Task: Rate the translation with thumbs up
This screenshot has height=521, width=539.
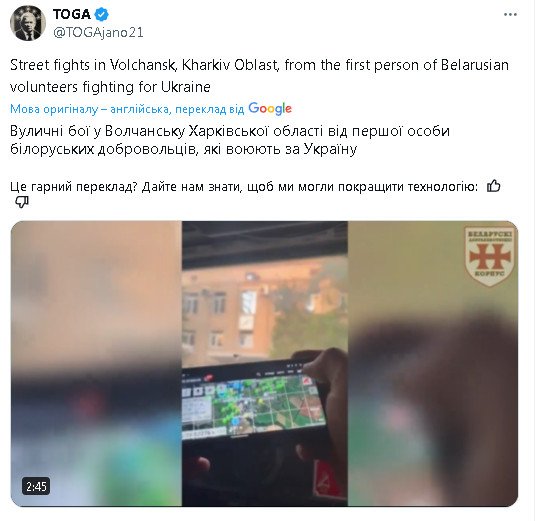Action: coord(494,186)
